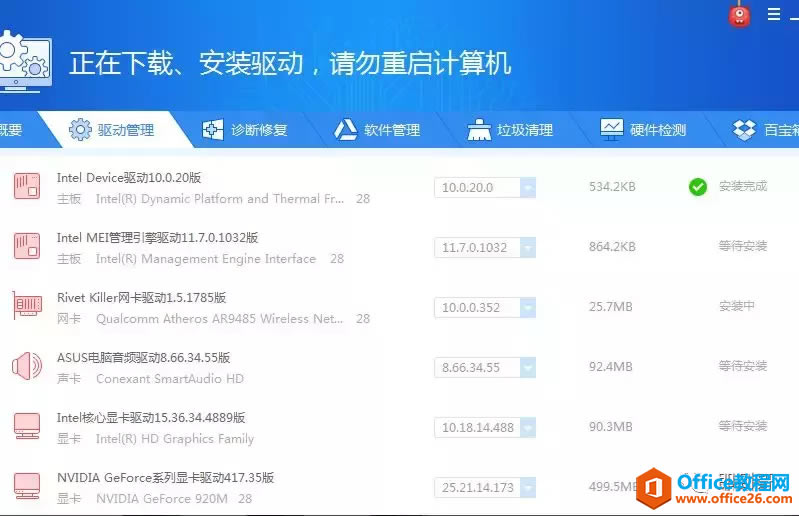Click motherboard icon for Intel Device驱动

[27, 186]
